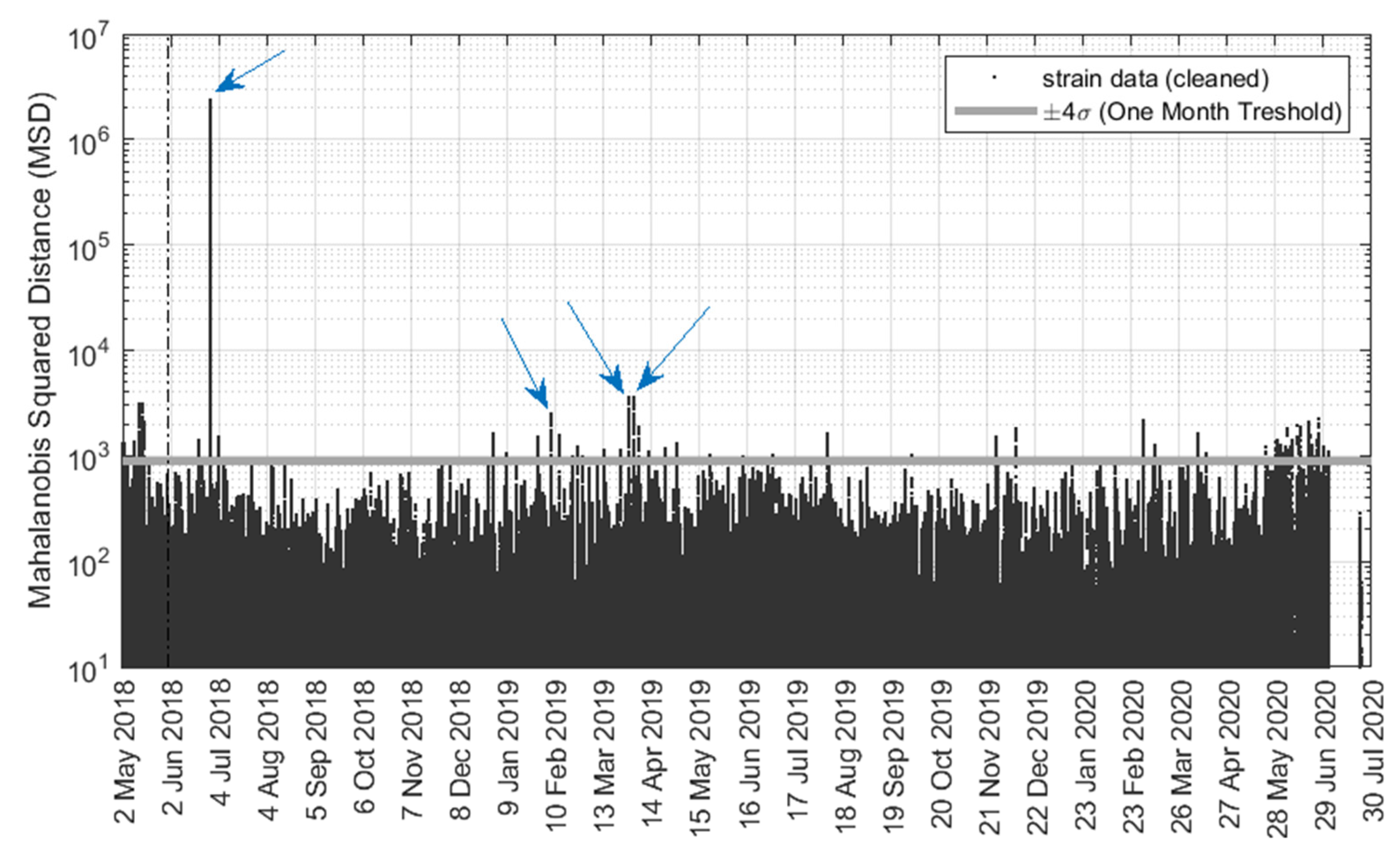
Task: Click the blue arrow pointing at the tallest spike
Action: [x=250, y=71]
